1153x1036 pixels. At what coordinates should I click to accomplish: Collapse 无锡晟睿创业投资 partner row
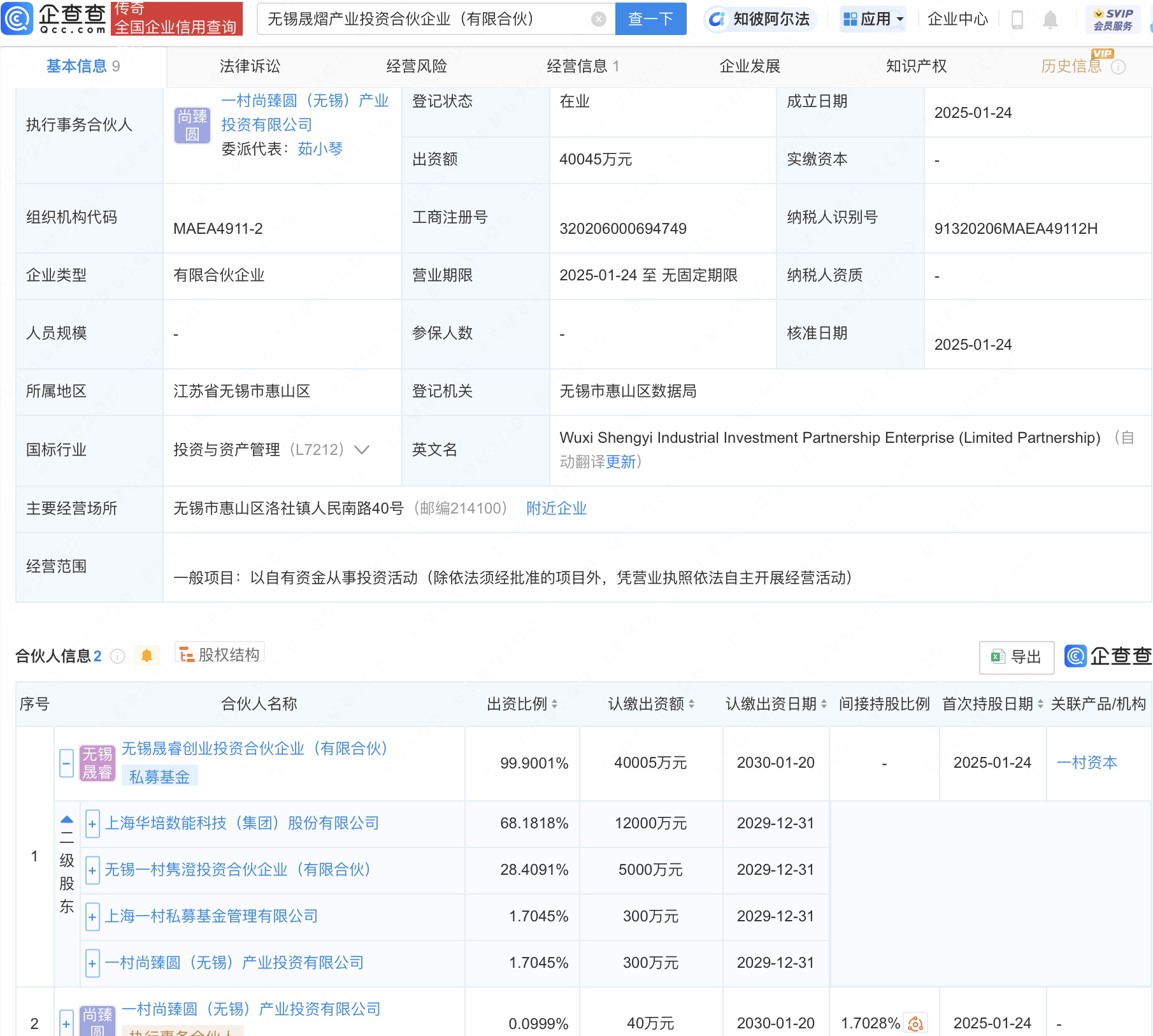[66, 763]
